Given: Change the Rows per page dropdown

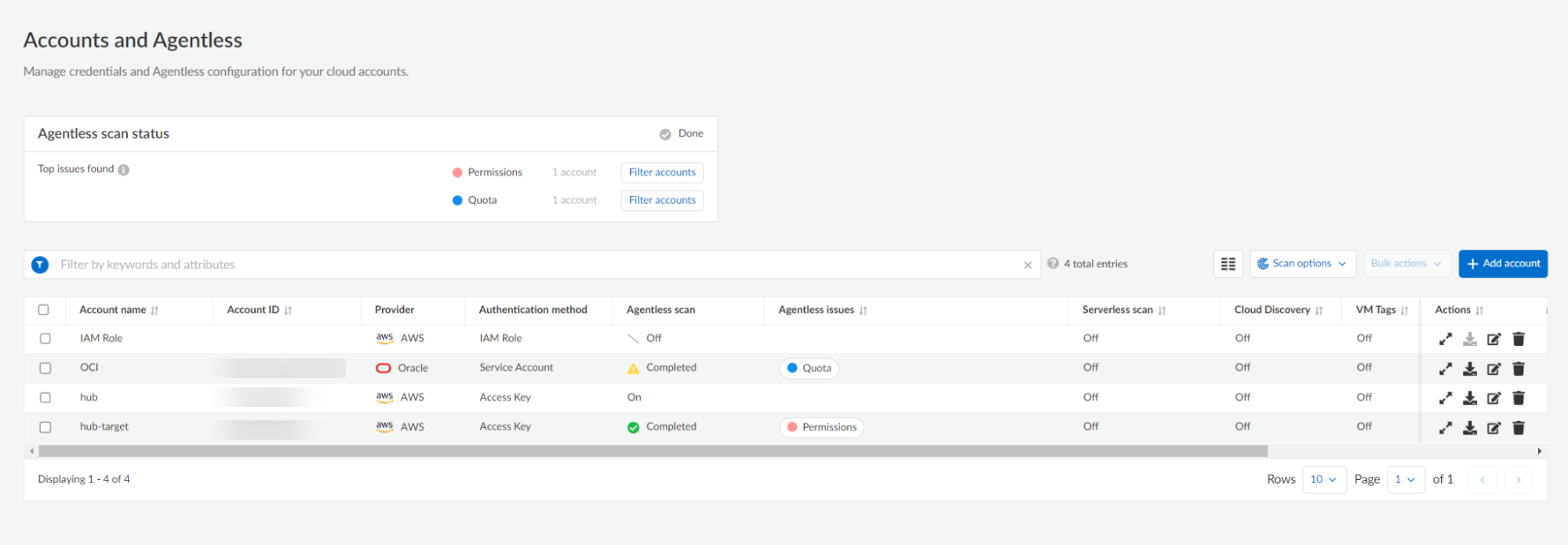Looking at the screenshot, I should [x=1324, y=480].
